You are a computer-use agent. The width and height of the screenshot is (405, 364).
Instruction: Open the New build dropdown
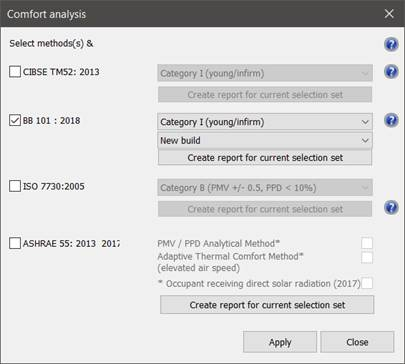coord(265,140)
